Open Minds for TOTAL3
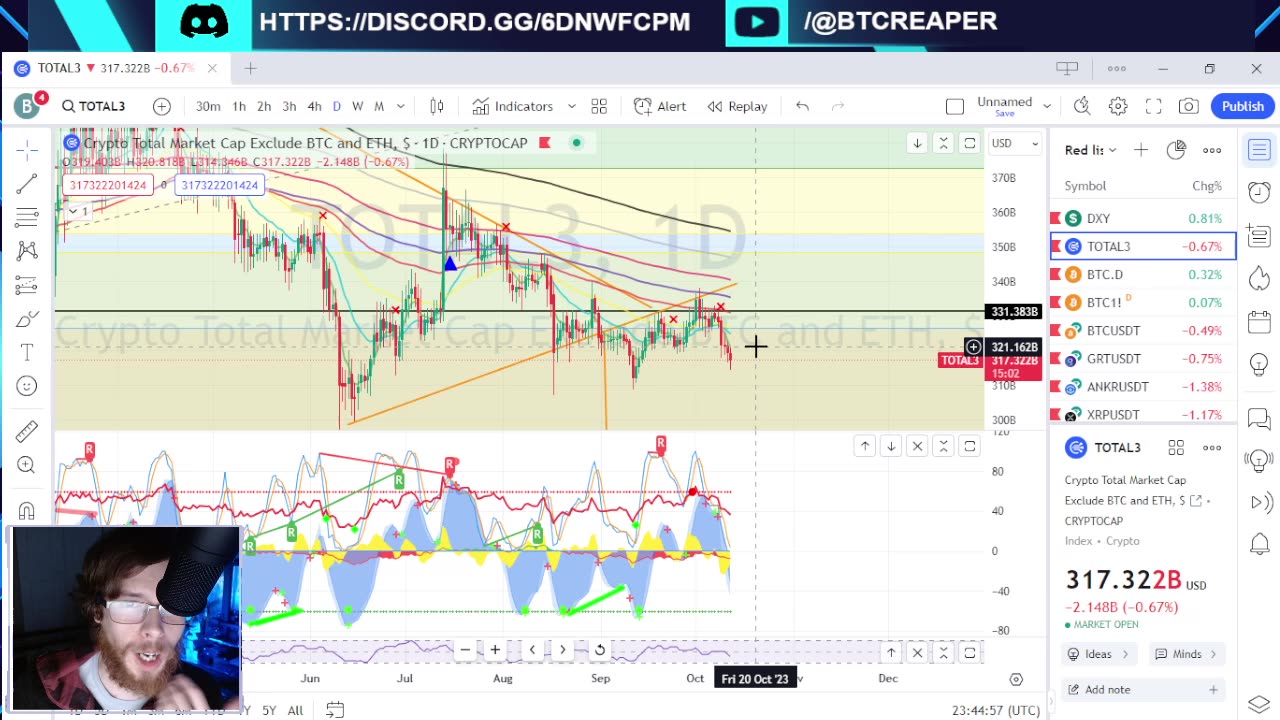The height and width of the screenshot is (720, 1280). coord(1186,654)
